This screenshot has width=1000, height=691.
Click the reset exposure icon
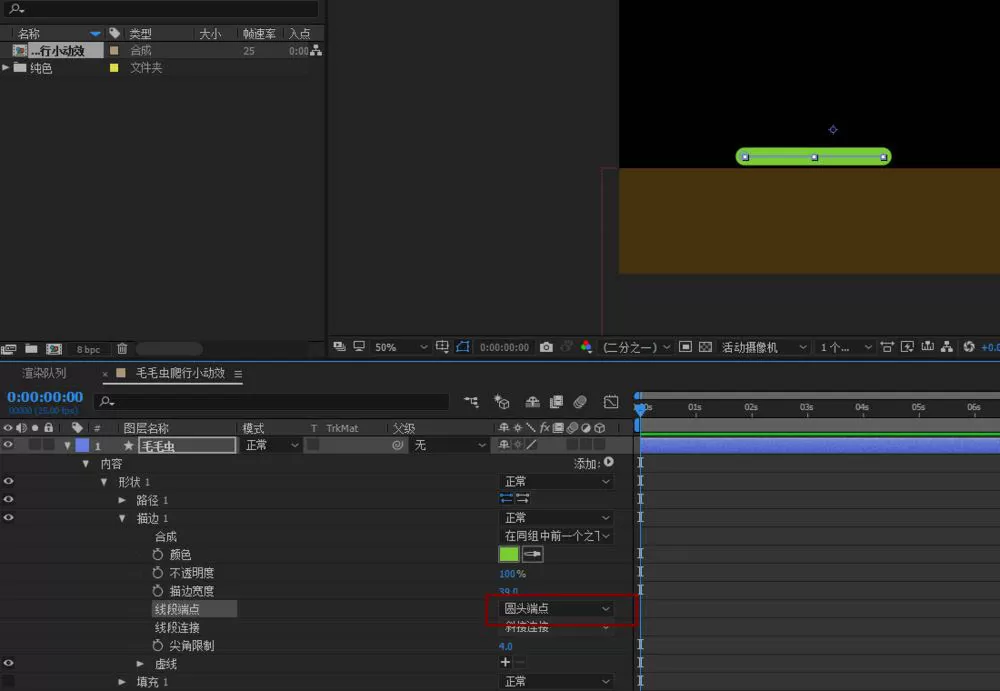969,346
